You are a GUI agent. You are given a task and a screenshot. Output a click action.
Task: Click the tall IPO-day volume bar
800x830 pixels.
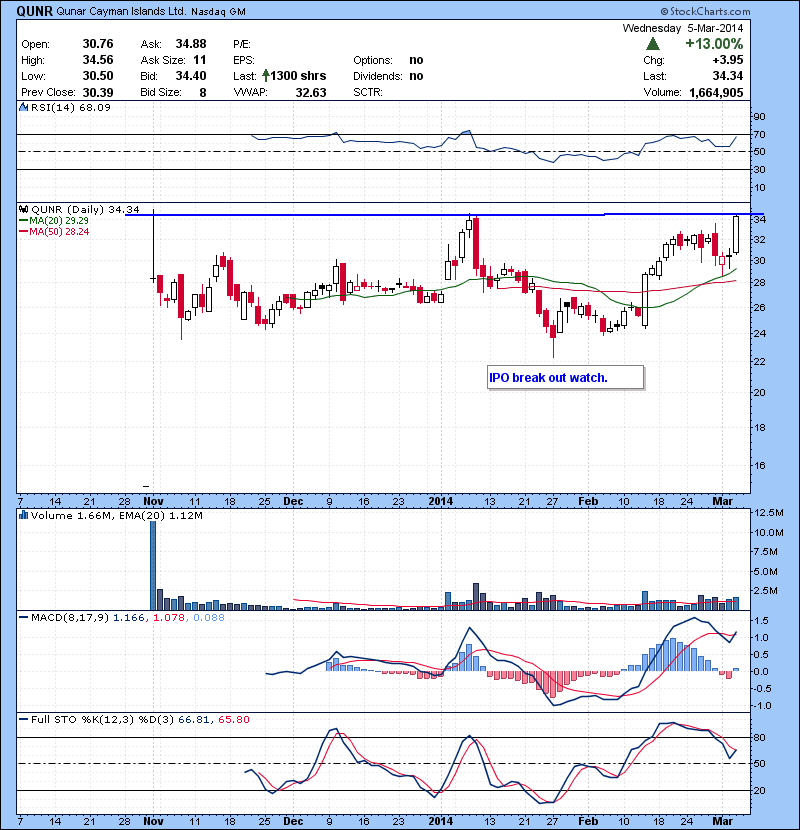coord(154,565)
